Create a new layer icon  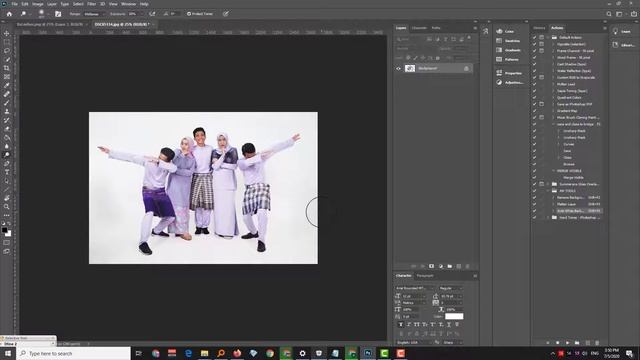(459, 266)
